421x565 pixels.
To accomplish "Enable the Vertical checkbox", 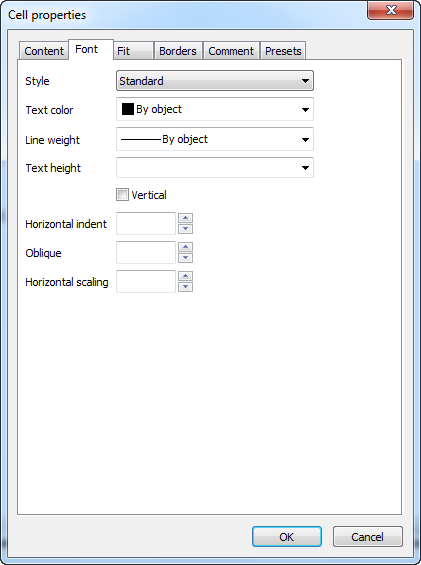I will coord(122,195).
